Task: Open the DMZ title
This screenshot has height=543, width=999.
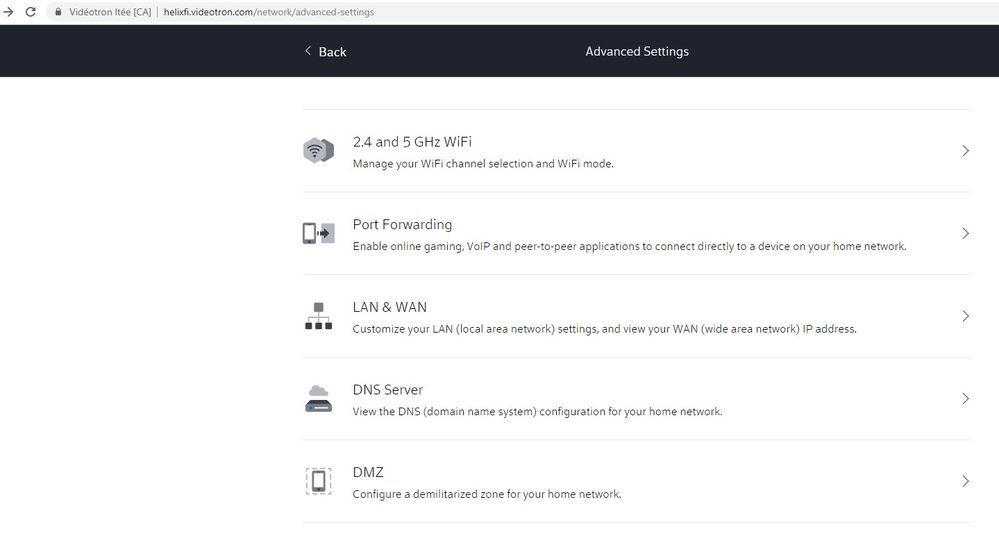Action: pyautogui.click(x=368, y=472)
